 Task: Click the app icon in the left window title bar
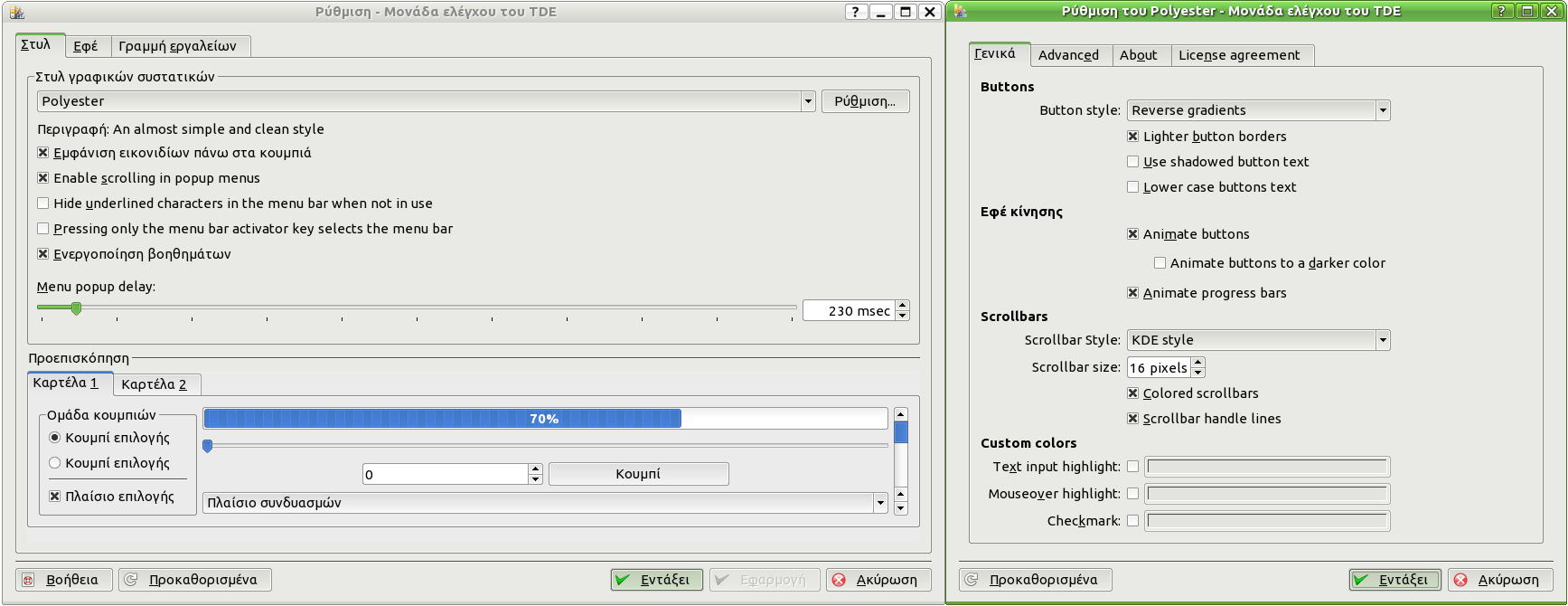tap(16, 12)
